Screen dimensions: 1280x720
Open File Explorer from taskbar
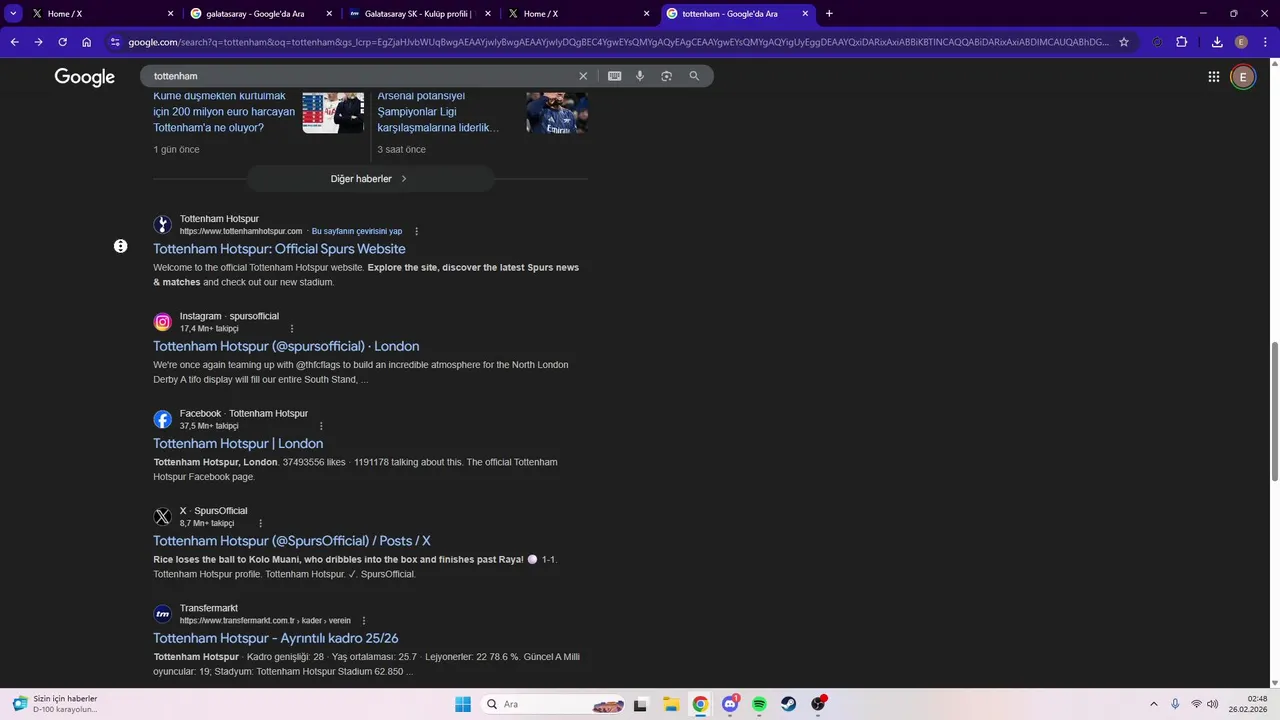pos(670,704)
